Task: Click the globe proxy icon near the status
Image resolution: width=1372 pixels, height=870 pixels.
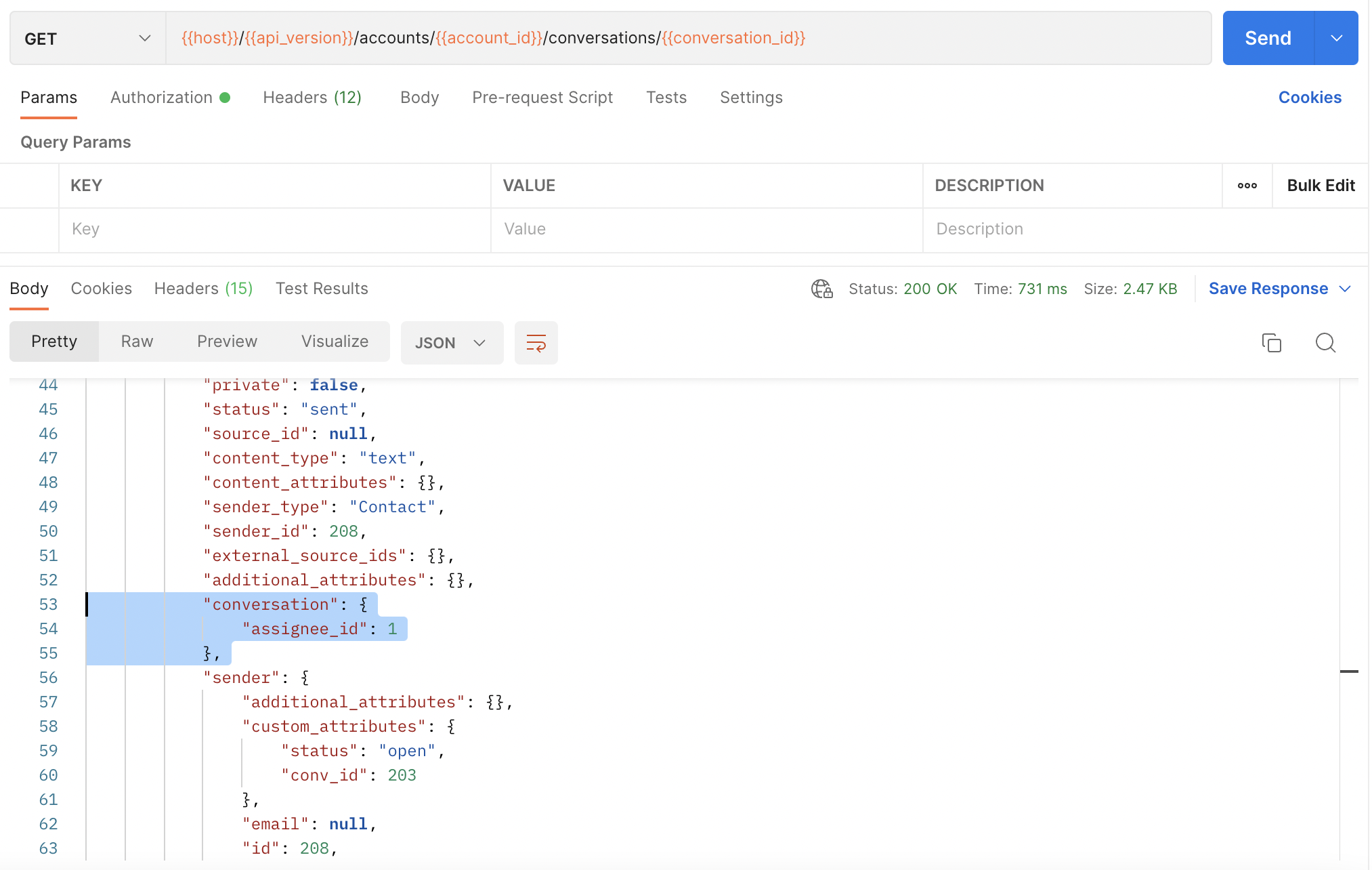Action: (x=821, y=289)
